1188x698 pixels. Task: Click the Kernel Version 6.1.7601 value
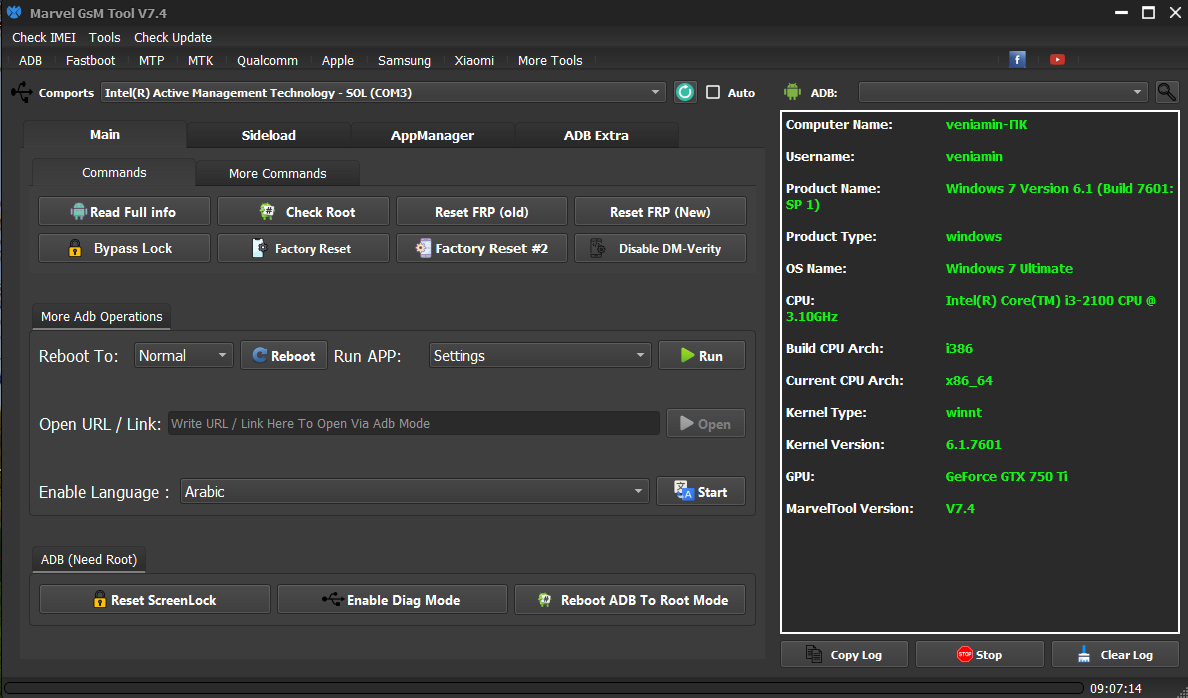974,445
